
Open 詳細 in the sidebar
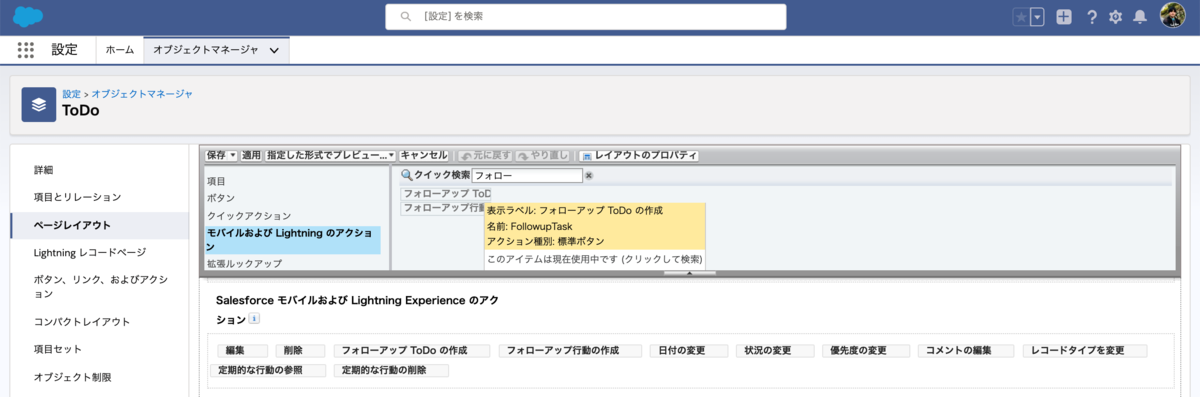[44, 170]
